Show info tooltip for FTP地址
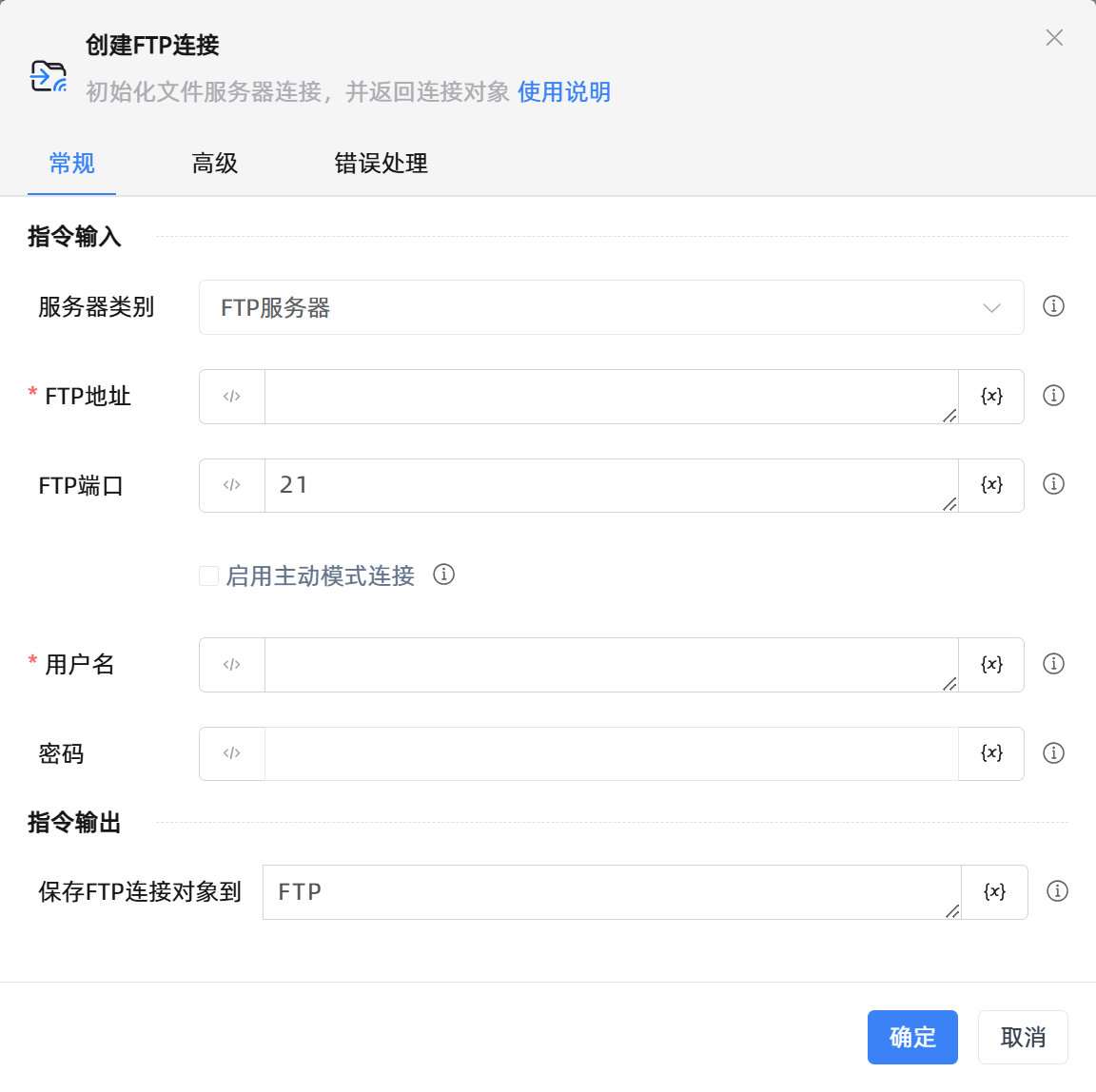This screenshot has width=1096, height=1092. tap(1053, 396)
